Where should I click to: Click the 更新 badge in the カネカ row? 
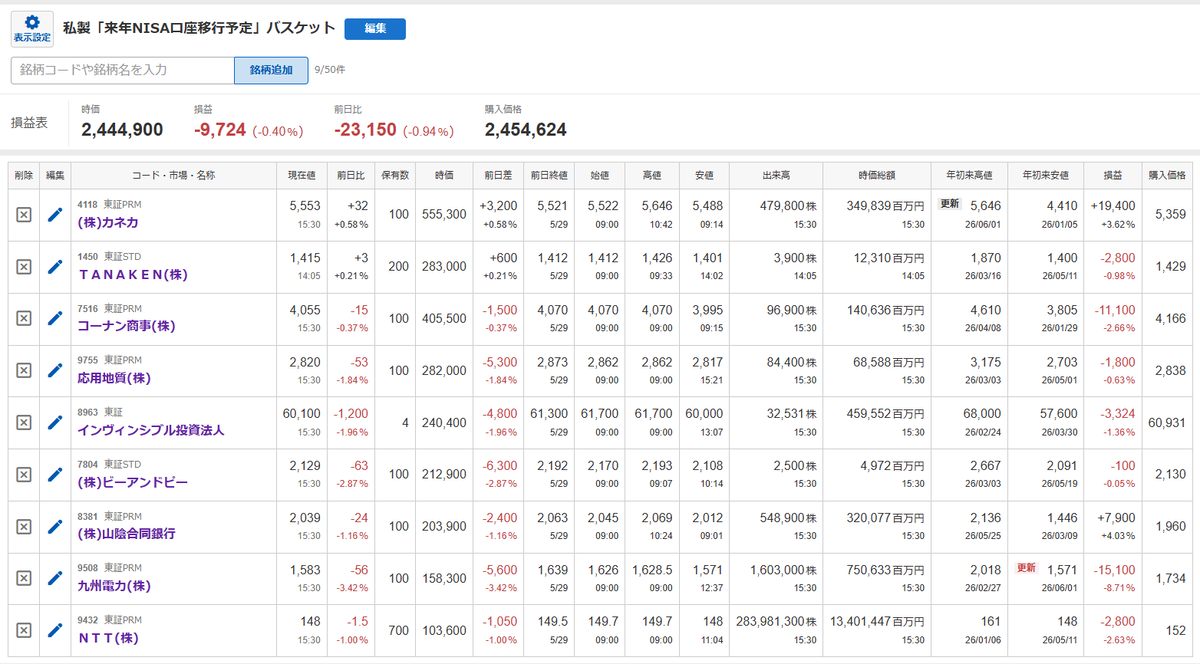click(x=949, y=203)
